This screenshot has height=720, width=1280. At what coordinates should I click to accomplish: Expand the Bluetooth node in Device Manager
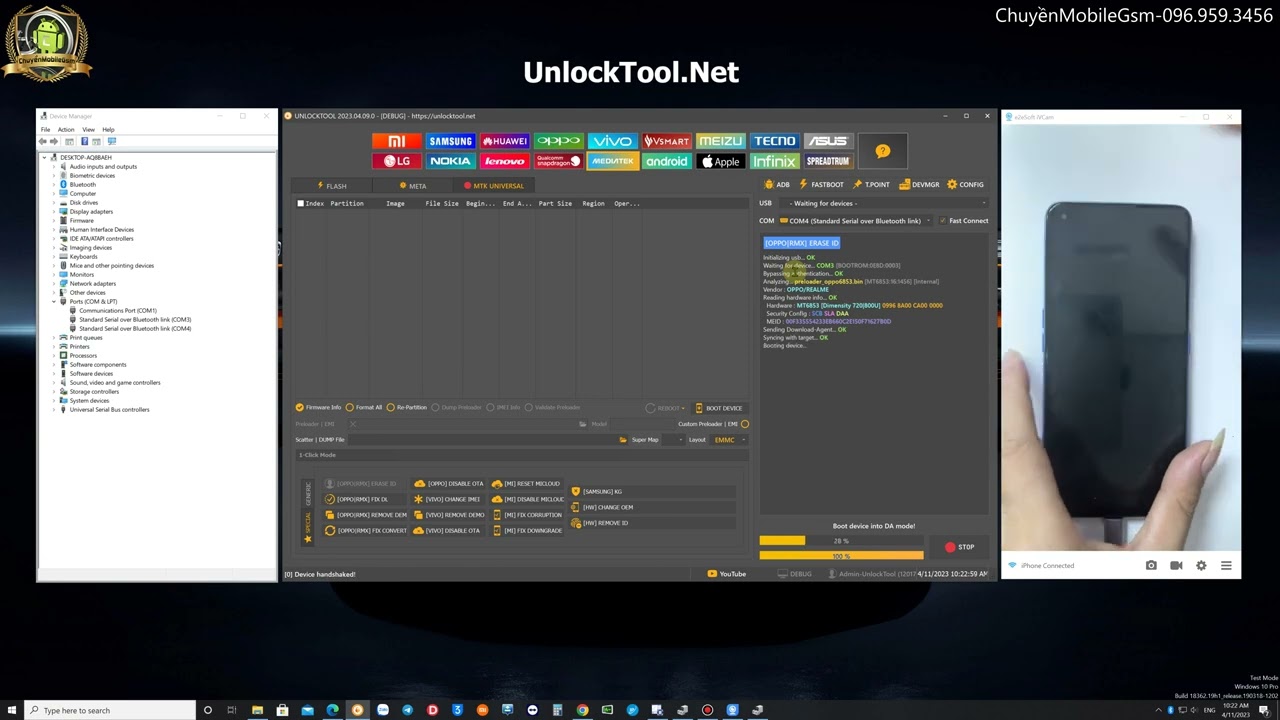[54, 185]
